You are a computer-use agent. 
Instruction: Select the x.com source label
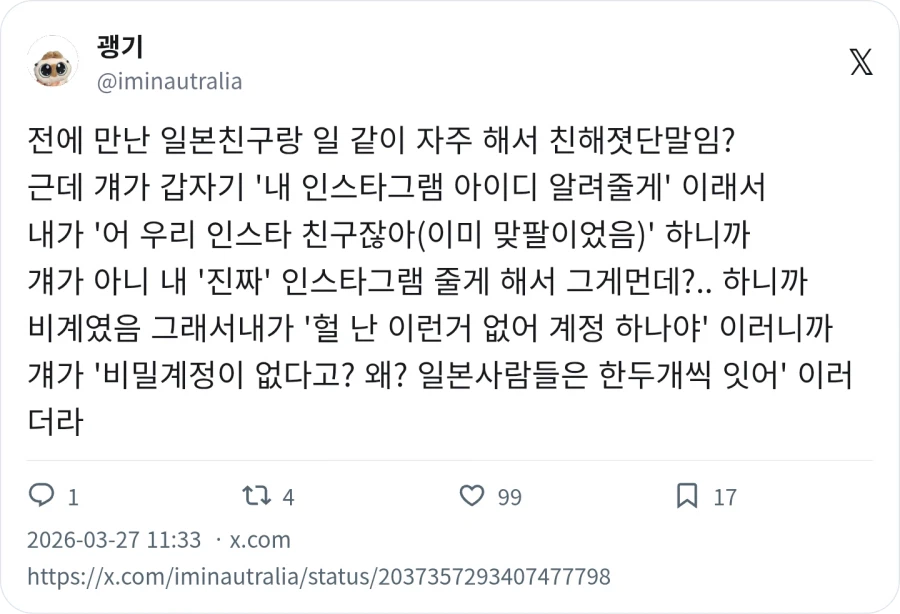(258, 539)
